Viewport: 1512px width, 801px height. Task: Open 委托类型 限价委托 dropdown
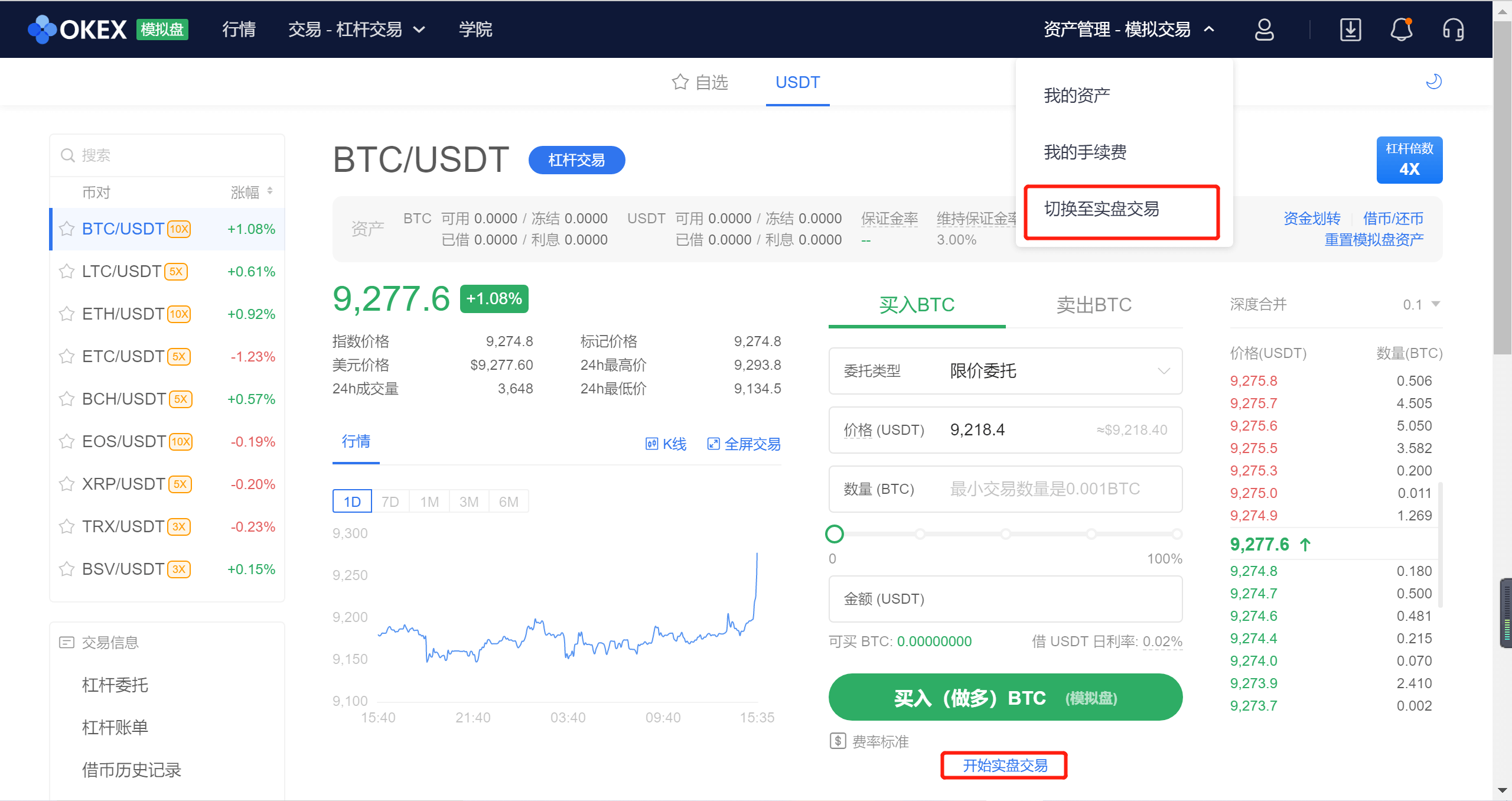[x=1005, y=371]
